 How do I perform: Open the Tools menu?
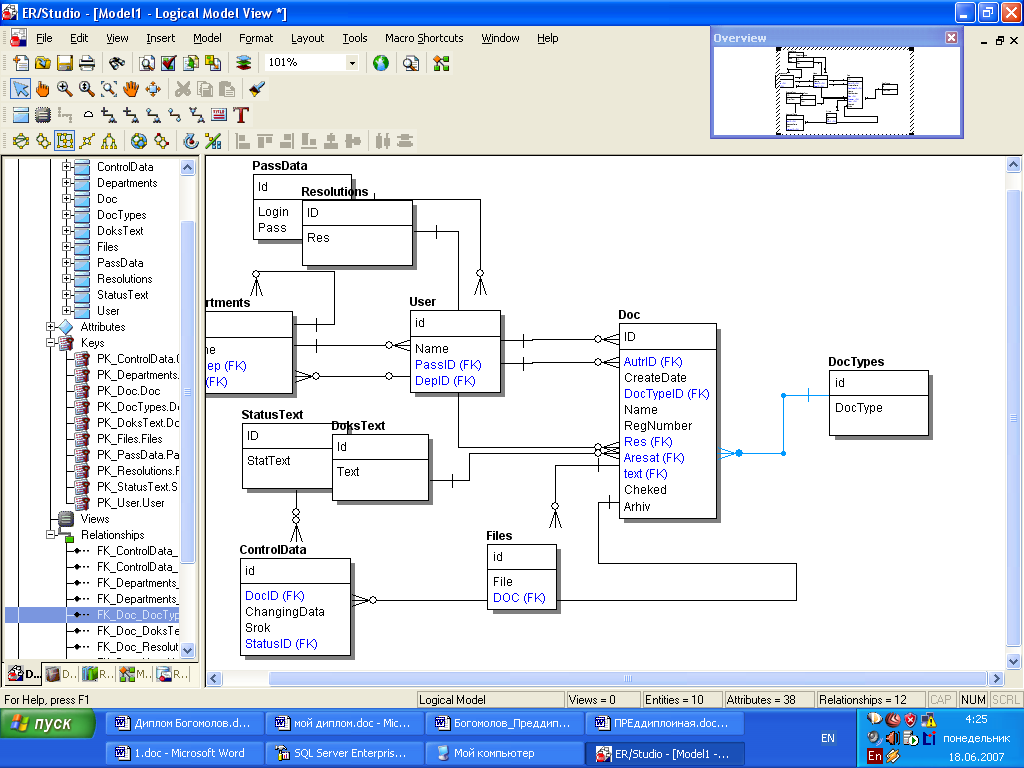pyautogui.click(x=355, y=38)
